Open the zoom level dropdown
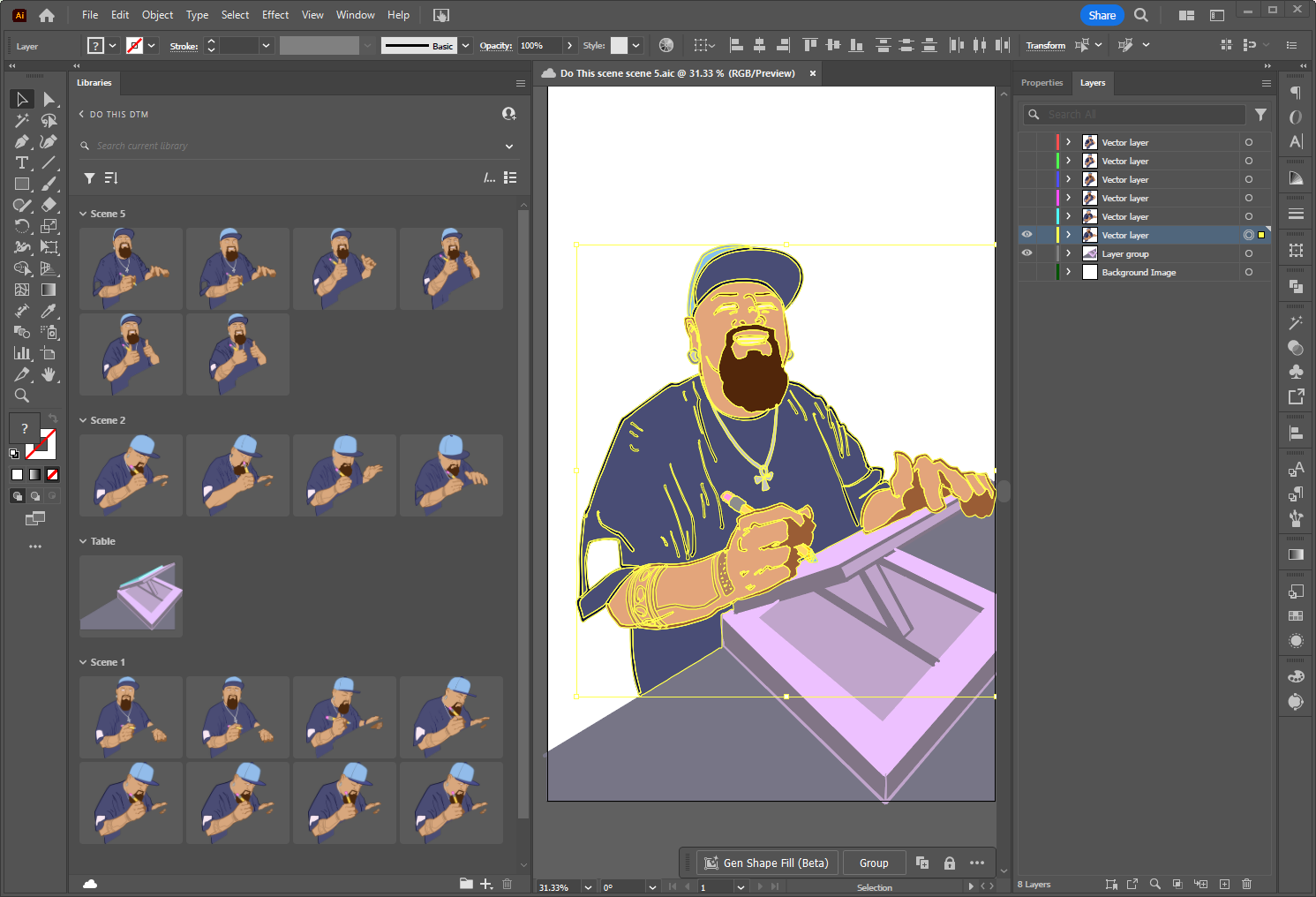This screenshot has height=897, width=1316. (588, 887)
